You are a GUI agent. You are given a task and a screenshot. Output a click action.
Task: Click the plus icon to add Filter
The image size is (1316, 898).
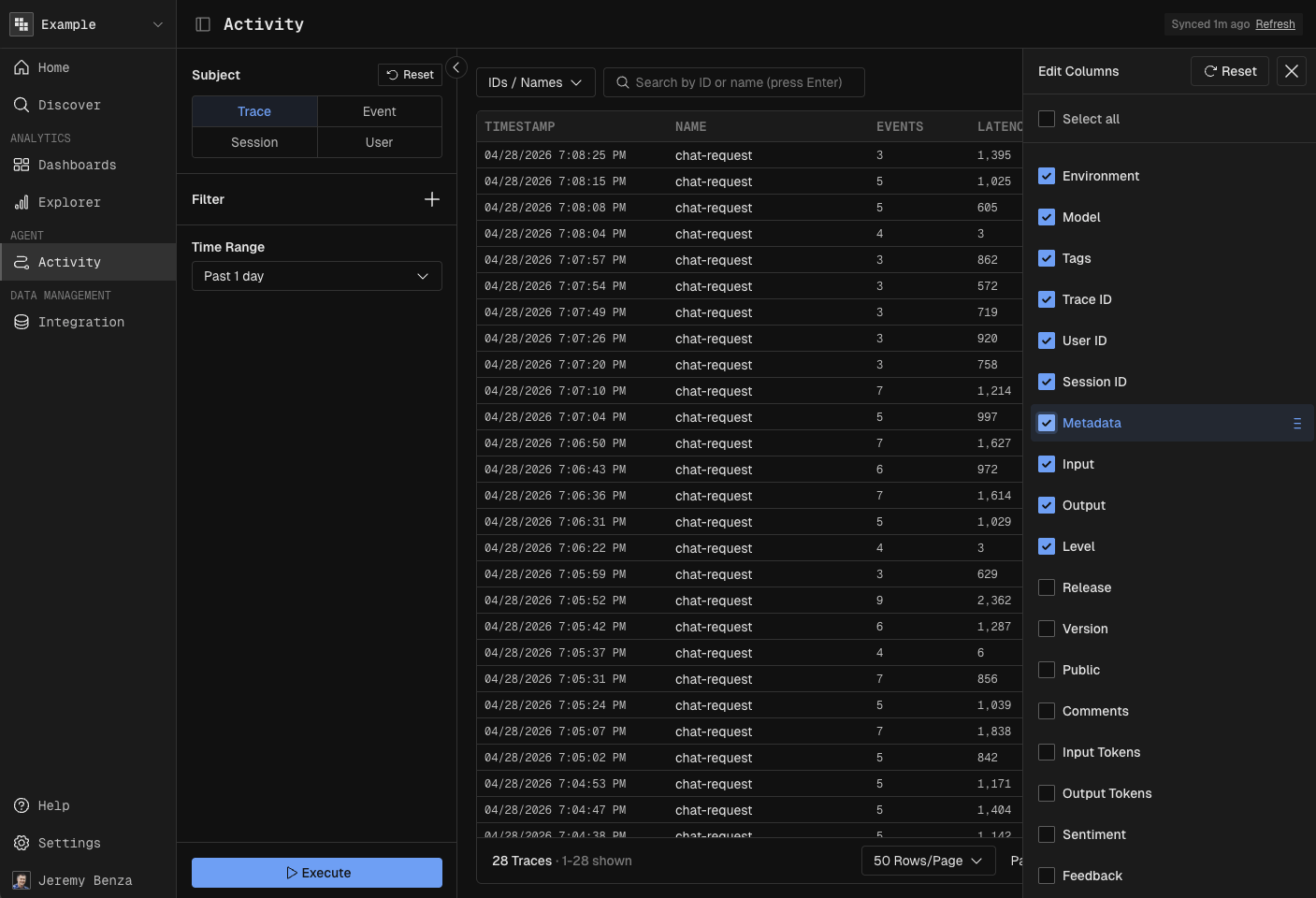click(x=431, y=199)
